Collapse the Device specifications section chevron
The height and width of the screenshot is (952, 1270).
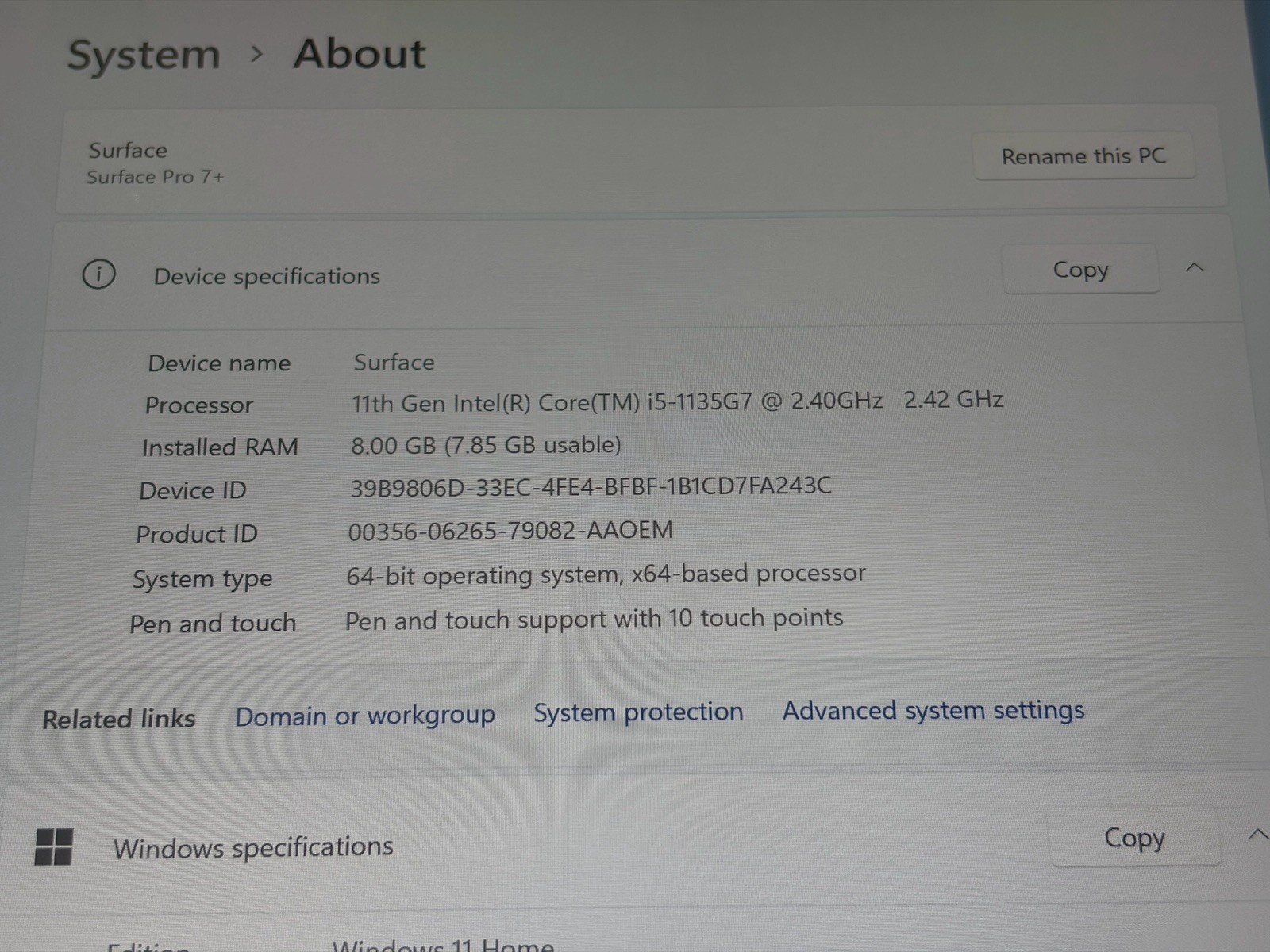tap(1195, 268)
